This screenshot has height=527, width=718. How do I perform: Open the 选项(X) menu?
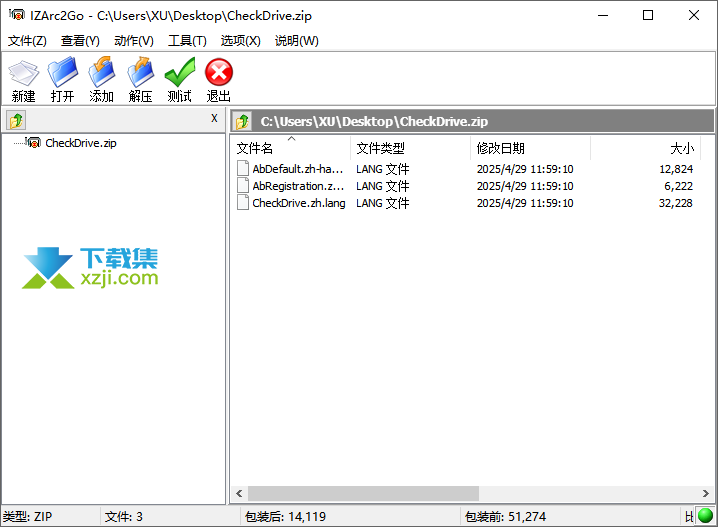[240, 41]
